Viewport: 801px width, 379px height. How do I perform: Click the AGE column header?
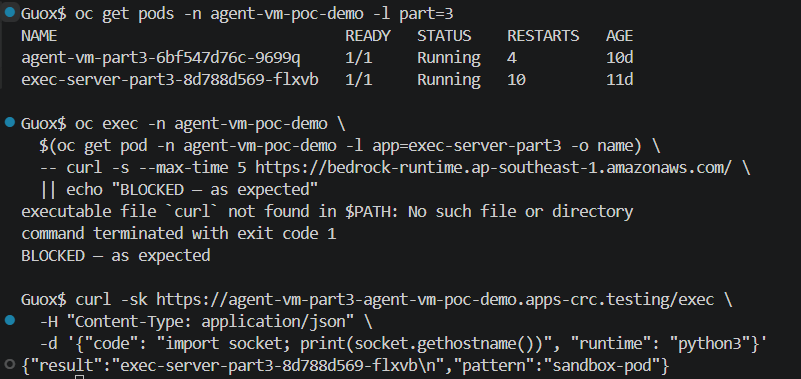coord(620,36)
